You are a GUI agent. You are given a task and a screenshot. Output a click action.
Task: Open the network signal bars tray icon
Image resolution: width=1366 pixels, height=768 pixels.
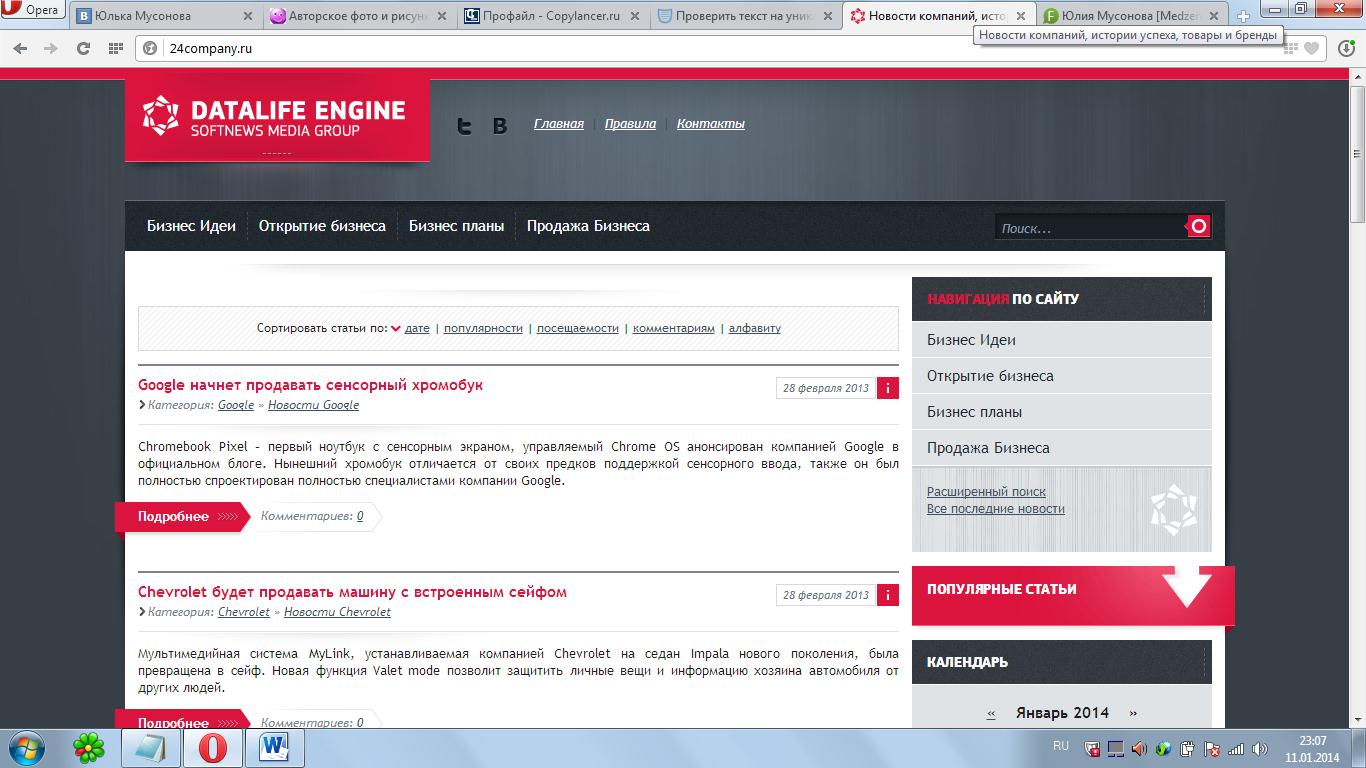click(1236, 748)
